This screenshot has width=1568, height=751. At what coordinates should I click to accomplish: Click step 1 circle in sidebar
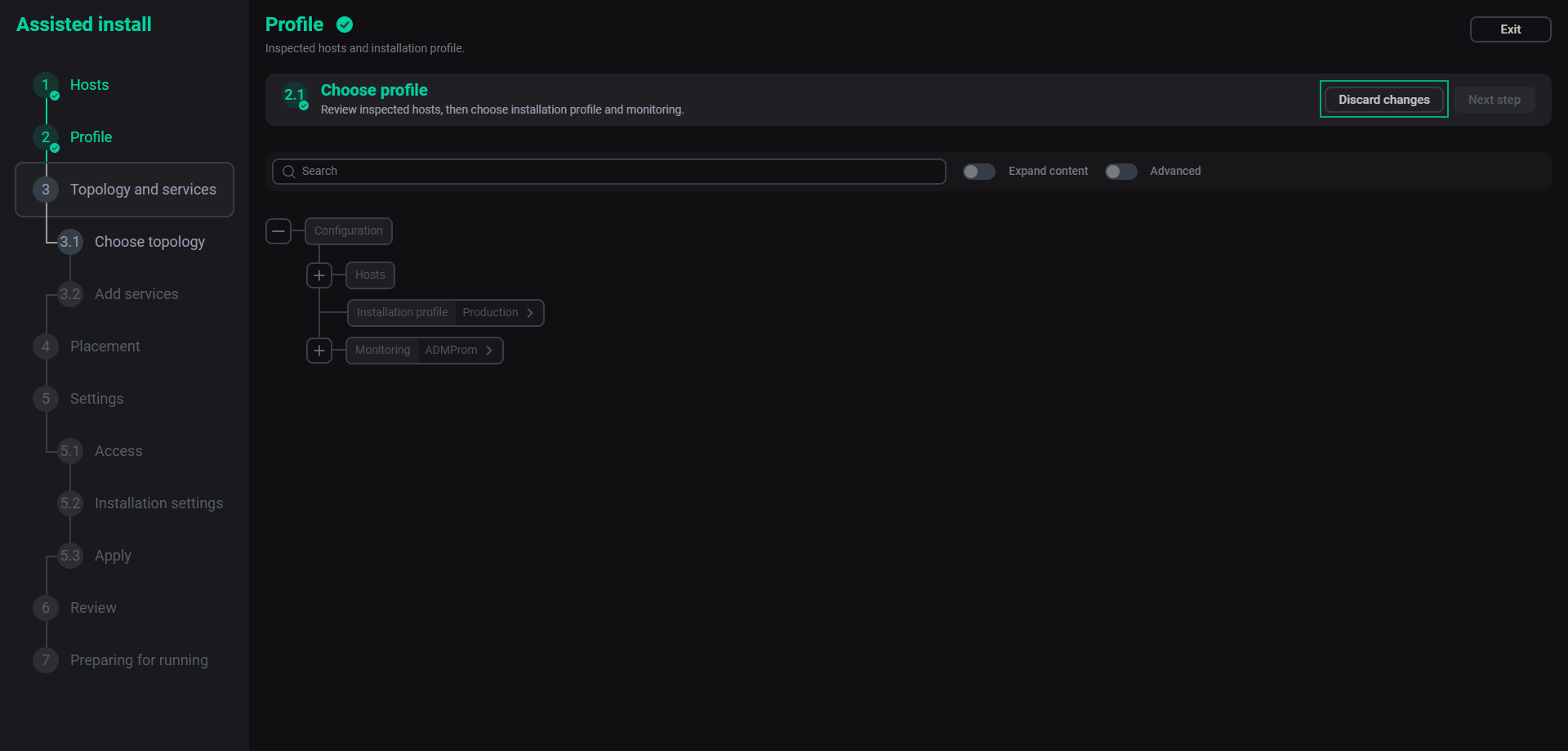click(46, 85)
